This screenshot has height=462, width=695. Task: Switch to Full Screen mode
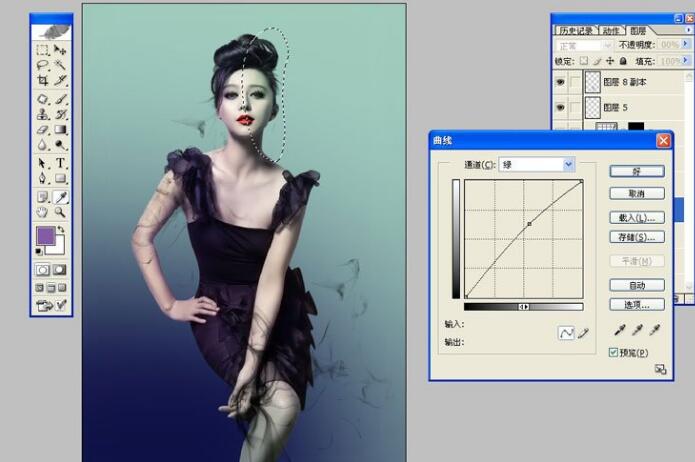[x=62, y=288]
